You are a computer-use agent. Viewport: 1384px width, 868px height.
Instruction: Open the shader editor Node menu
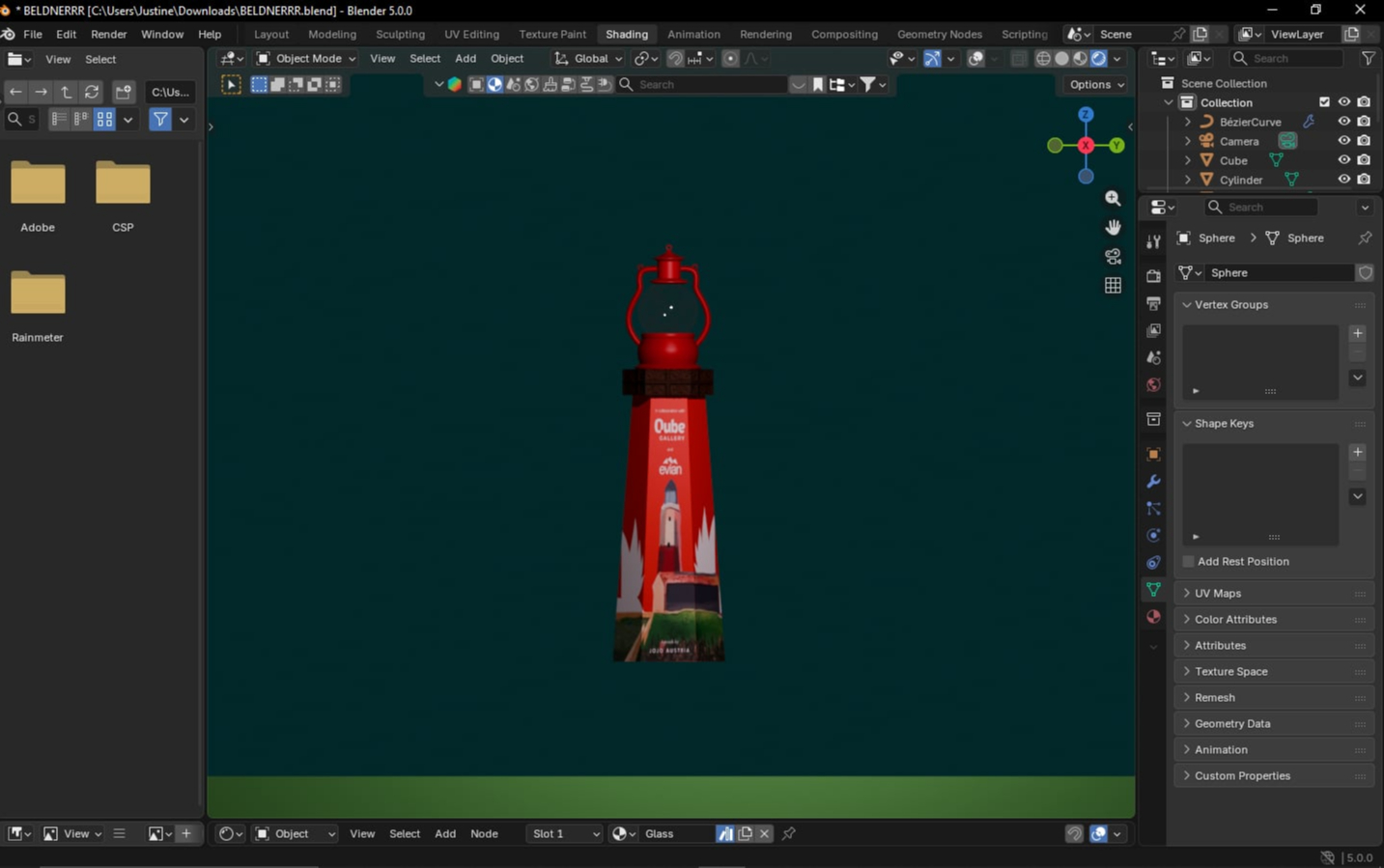tap(484, 833)
